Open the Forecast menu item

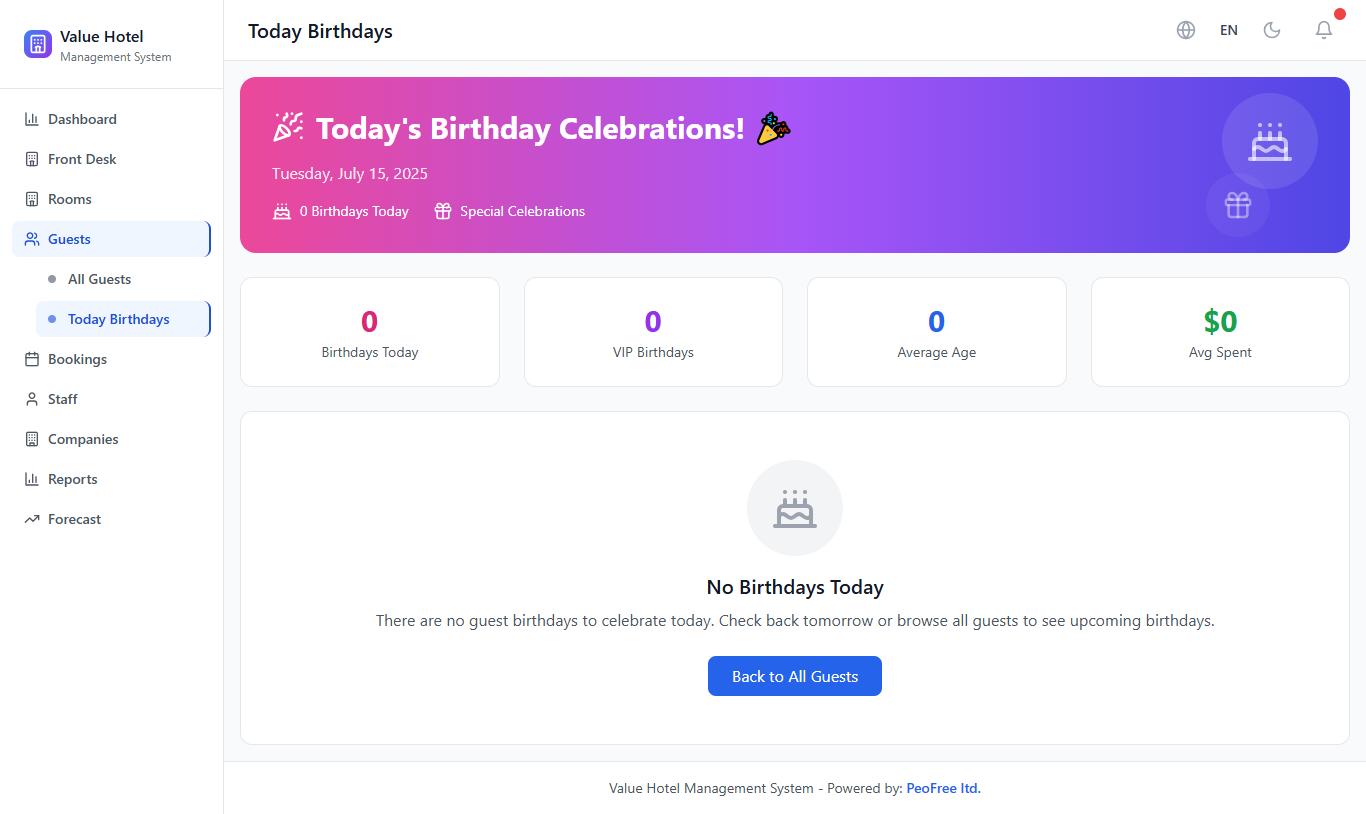tap(74, 519)
